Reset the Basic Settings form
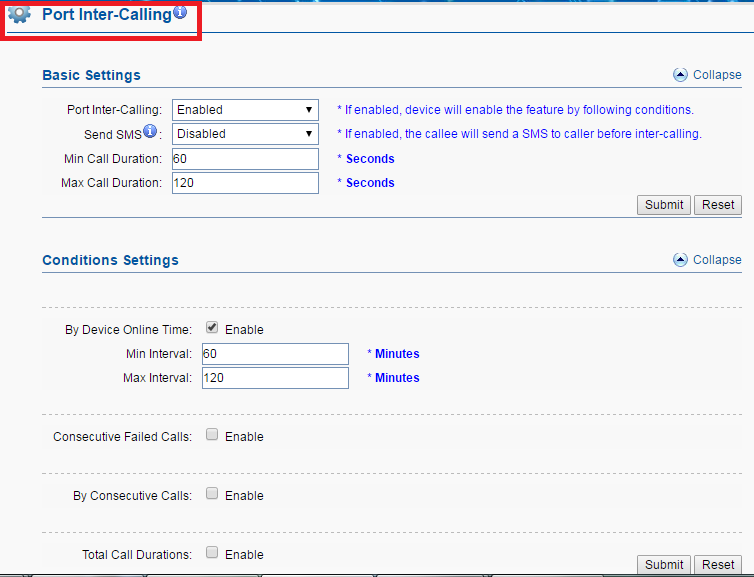This screenshot has height=577, width=754. tap(718, 205)
